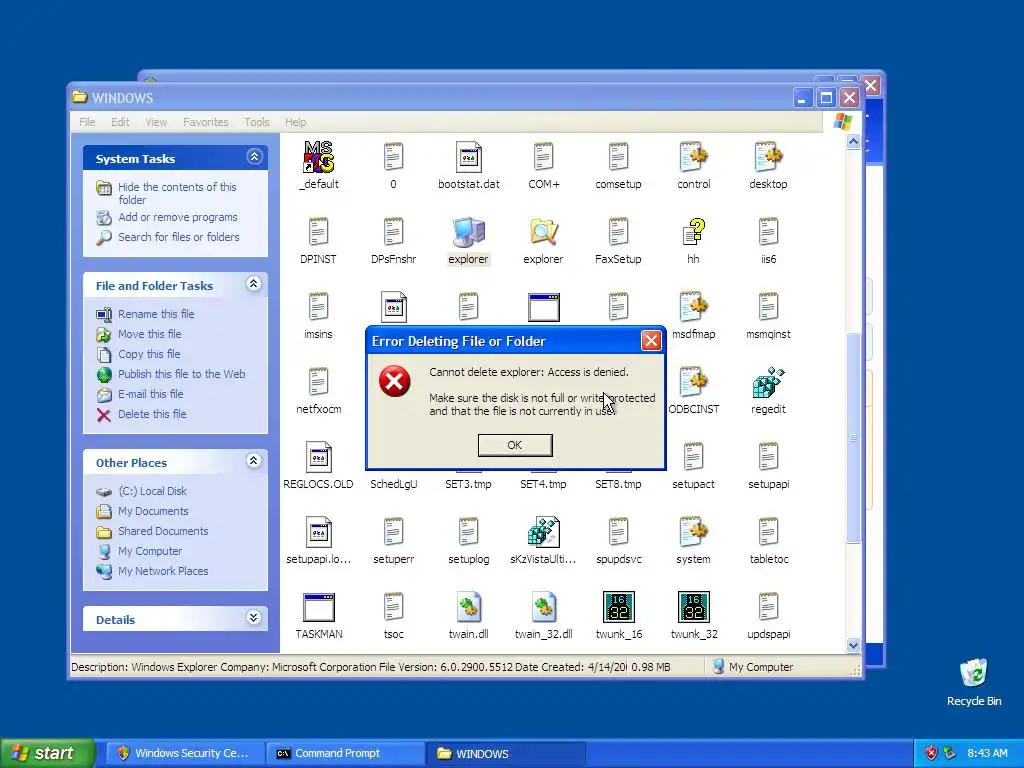Click Copy this file link
The width and height of the screenshot is (1024, 768).
[x=149, y=354]
